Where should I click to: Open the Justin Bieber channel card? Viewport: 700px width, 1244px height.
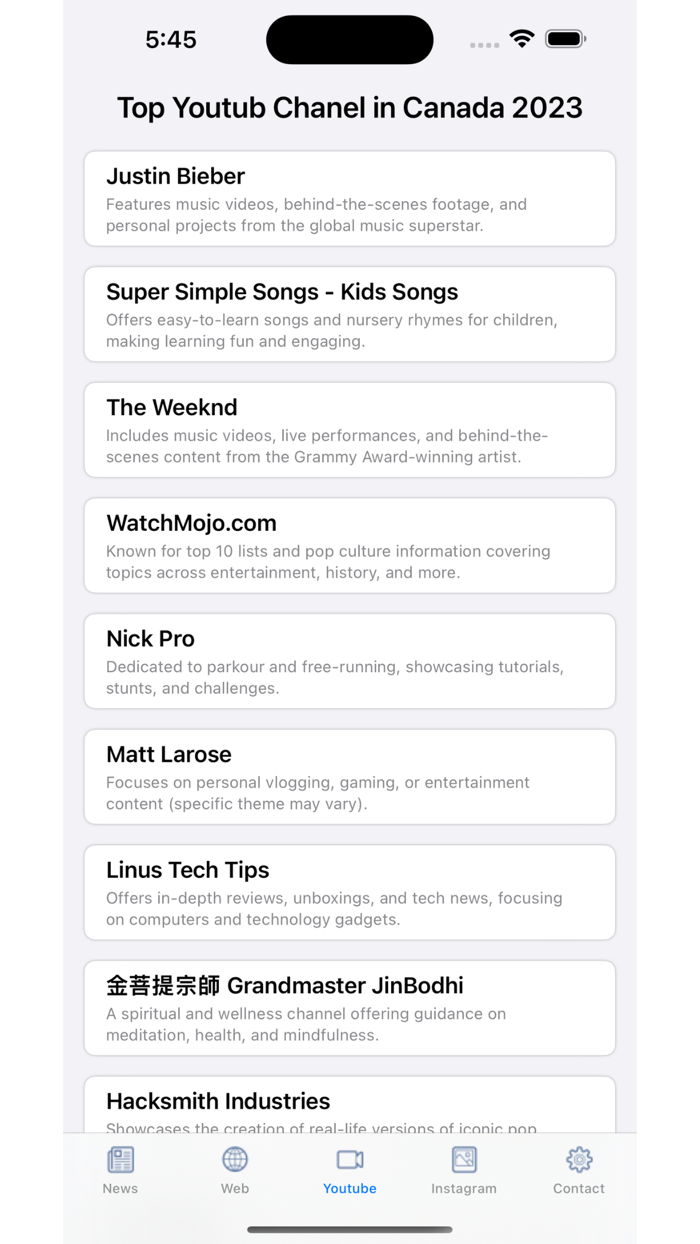coord(349,198)
